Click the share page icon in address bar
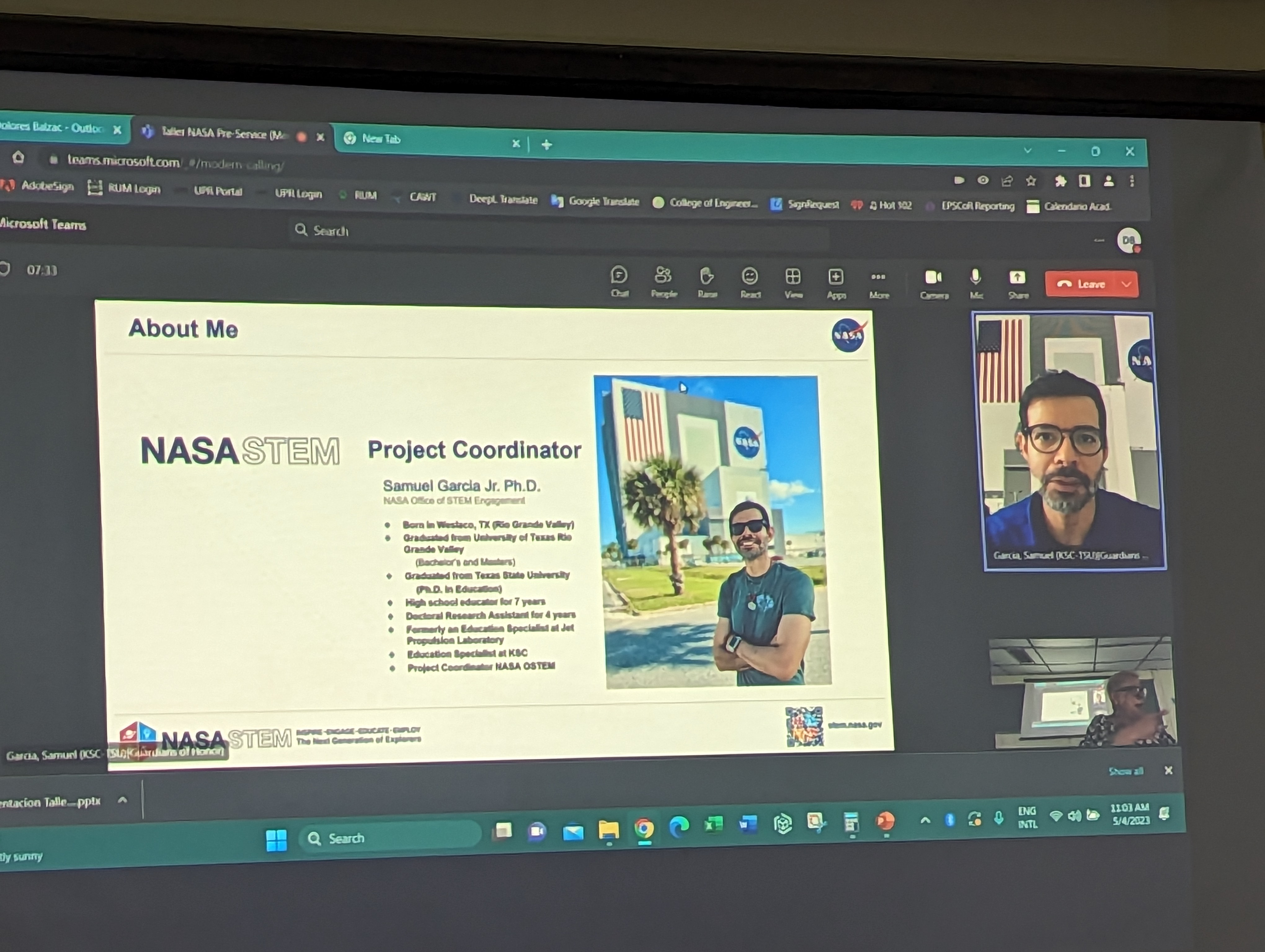The height and width of the screenshot is (952, 1265). click(x=1006, y=181)
